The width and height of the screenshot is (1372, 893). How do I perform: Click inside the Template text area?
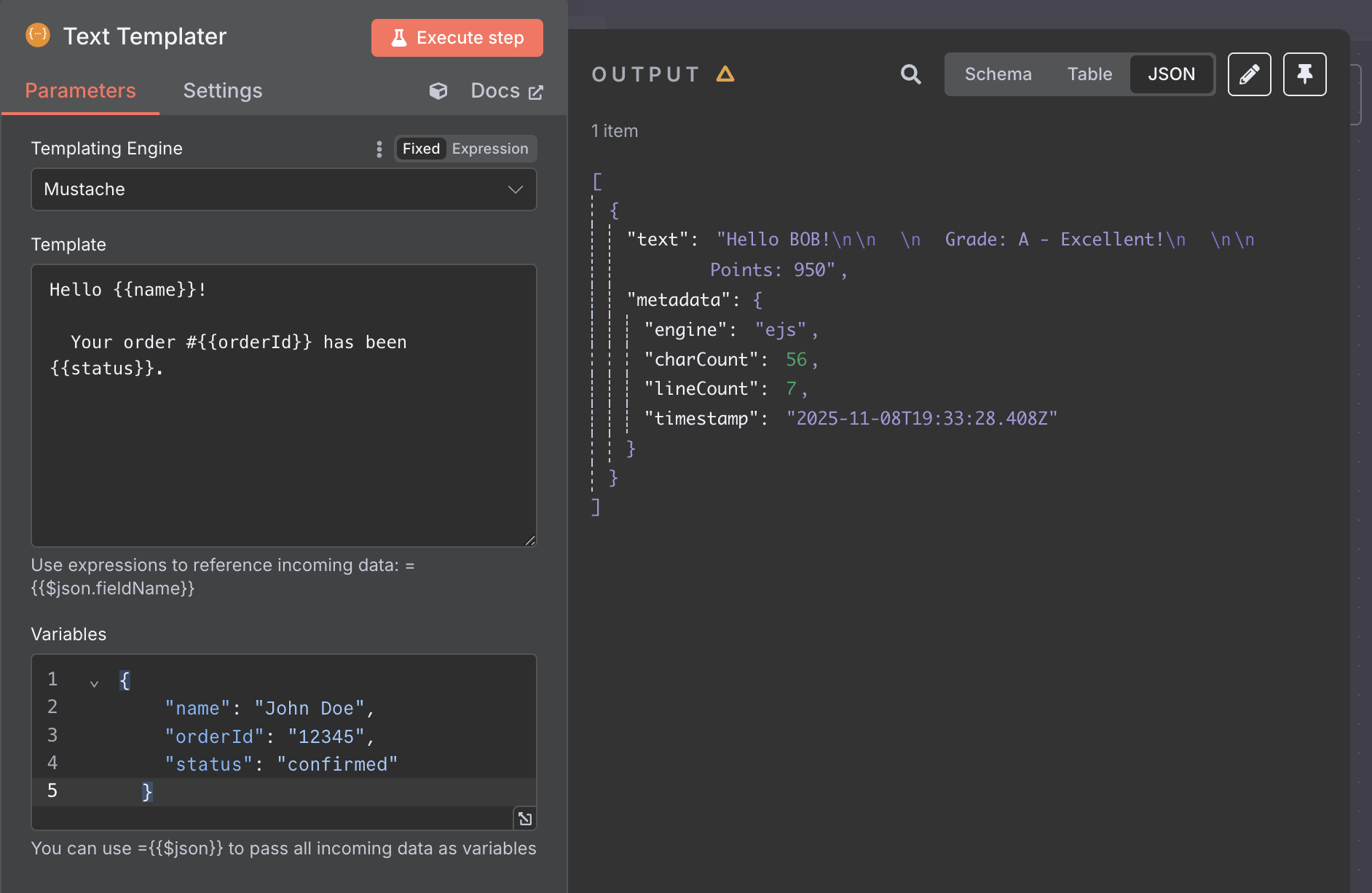284,406
